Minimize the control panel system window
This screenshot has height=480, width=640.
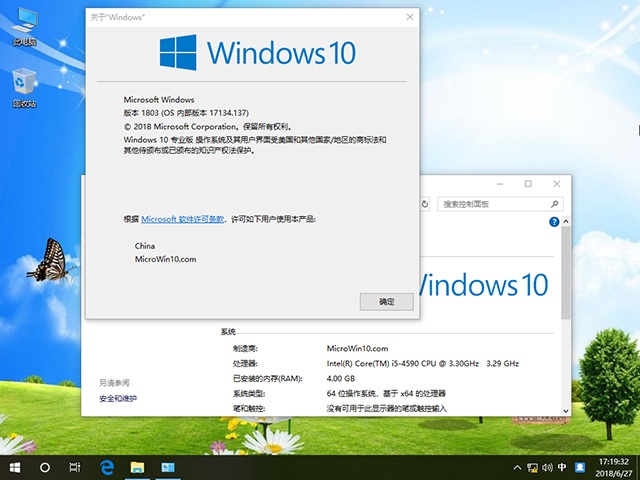pos(500,184)
